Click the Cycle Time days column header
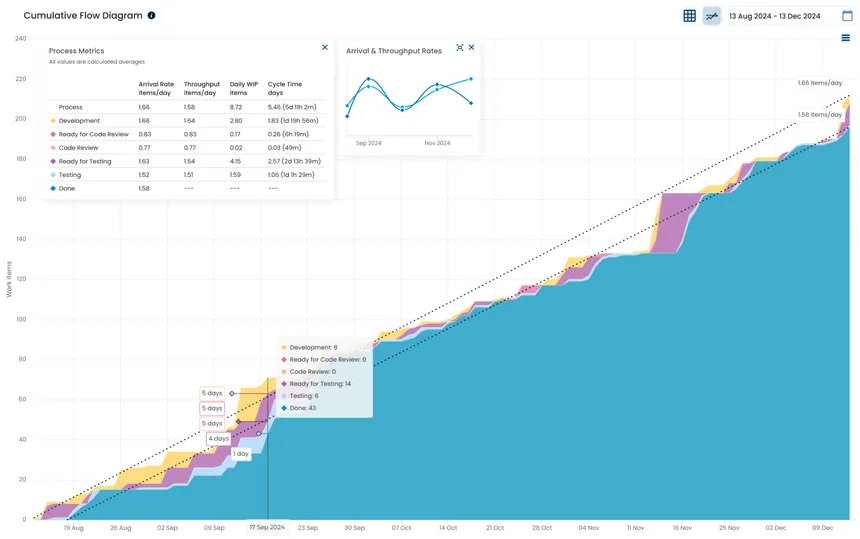This screenshot has width=860, height=539. [x=285, y=88]
